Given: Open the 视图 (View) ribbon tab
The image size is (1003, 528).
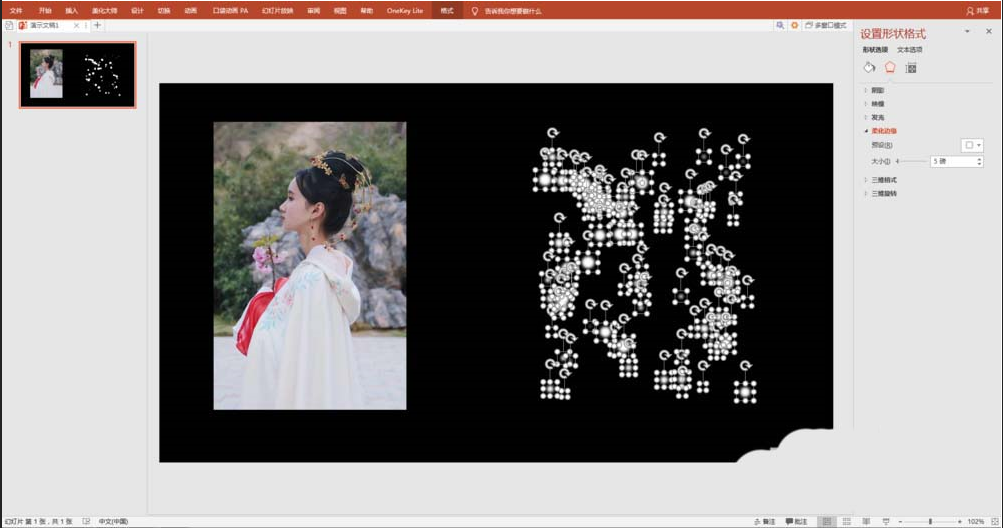Looking at the screenshot, I should point(340,11).
